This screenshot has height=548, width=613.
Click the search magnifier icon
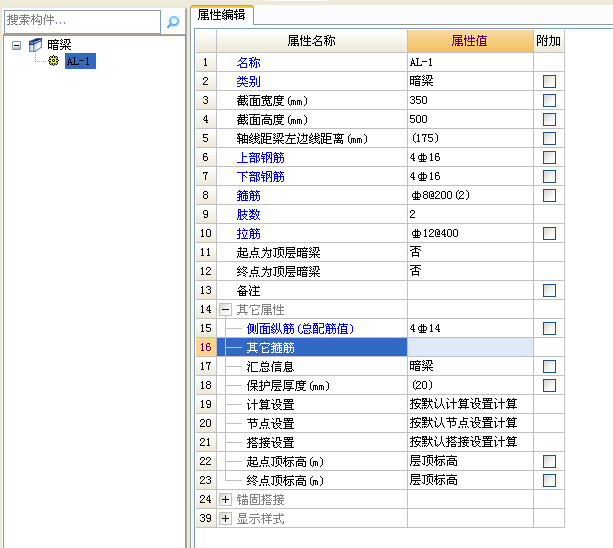coord(173,21)
